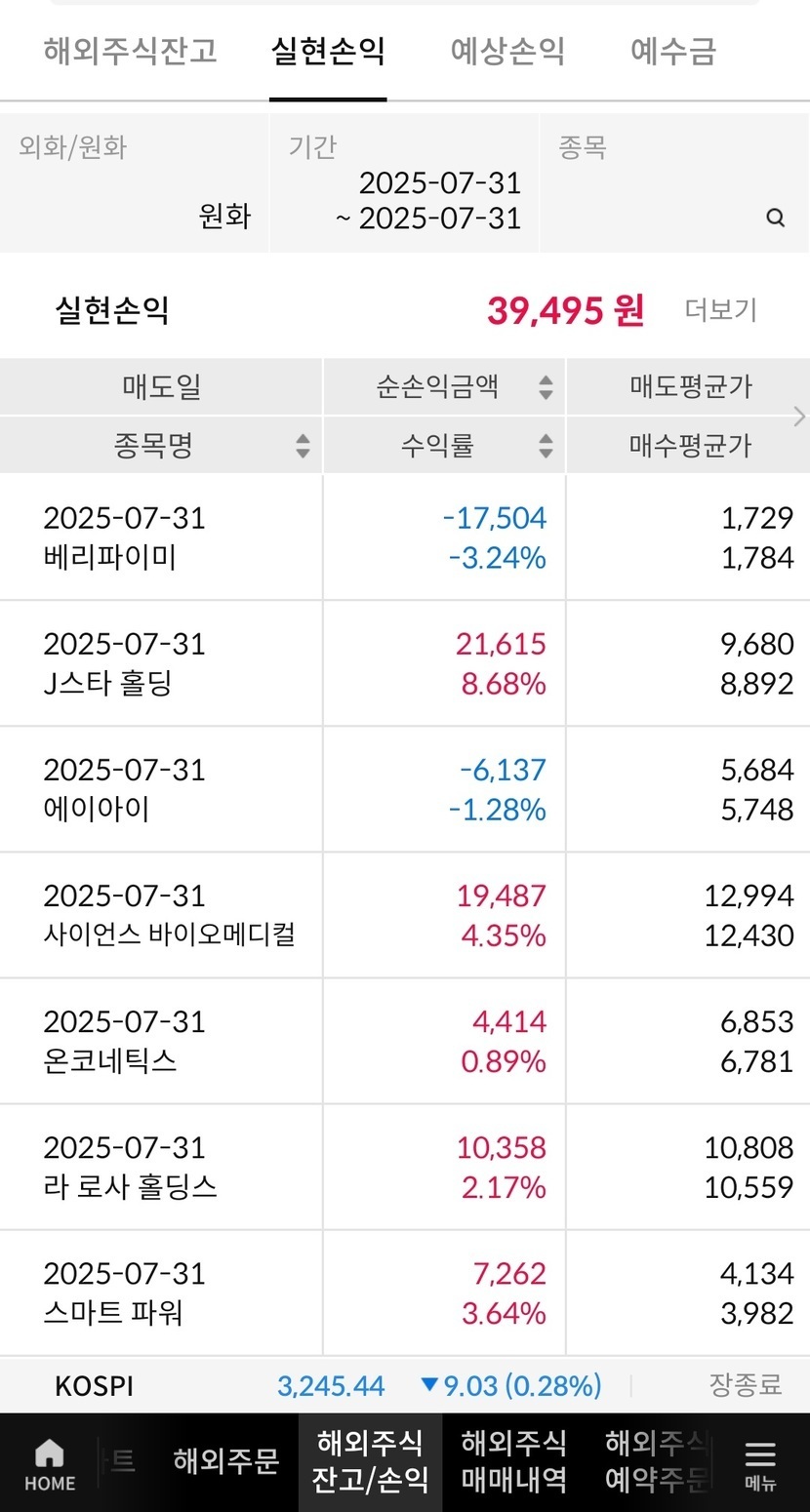Image resolution: width=810 pixels, height=1512 pixels.
Task: Open the 예수금 tab
Action: click(673, 51)
